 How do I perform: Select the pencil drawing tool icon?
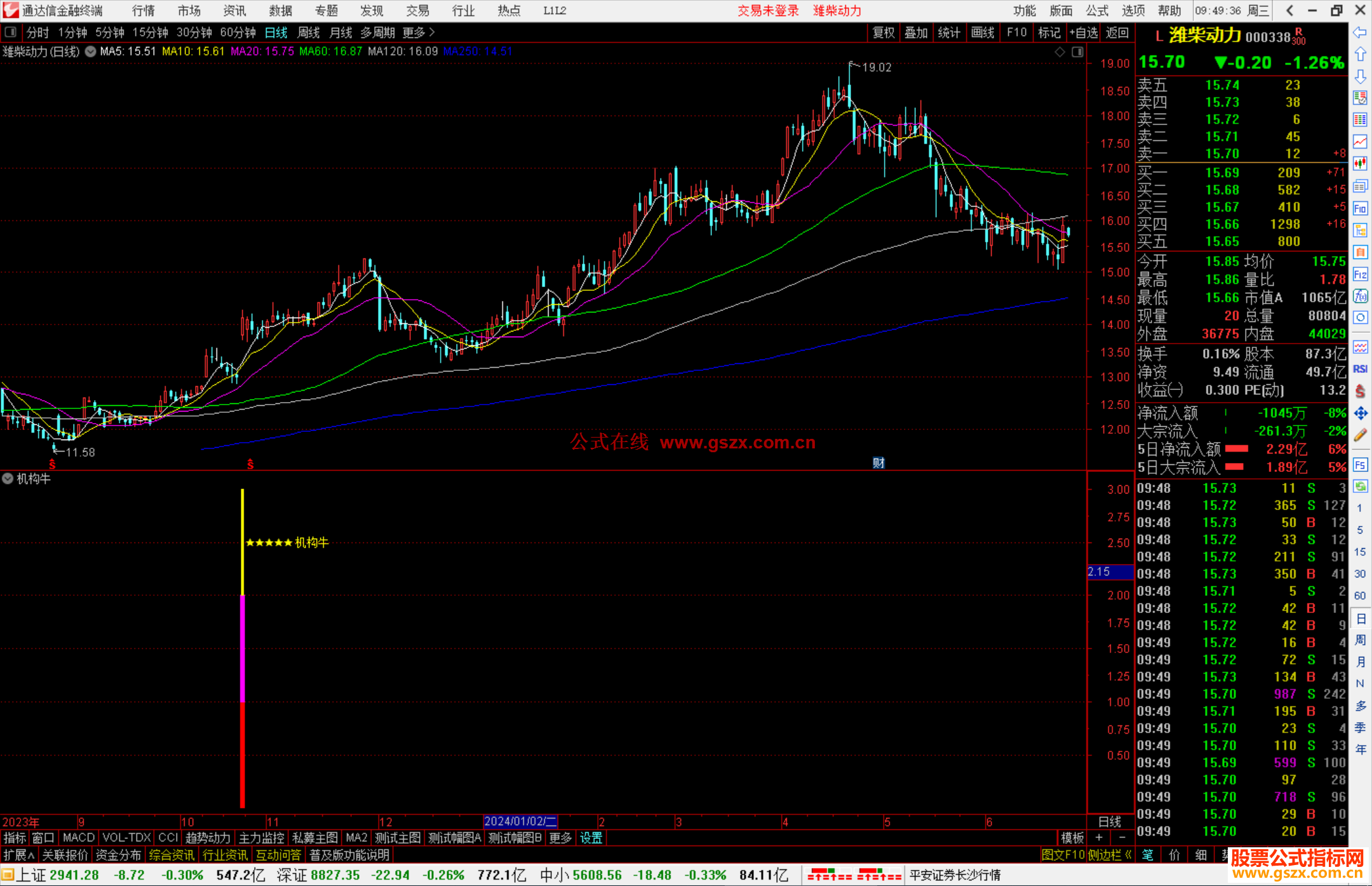(x=1360, y=435)
